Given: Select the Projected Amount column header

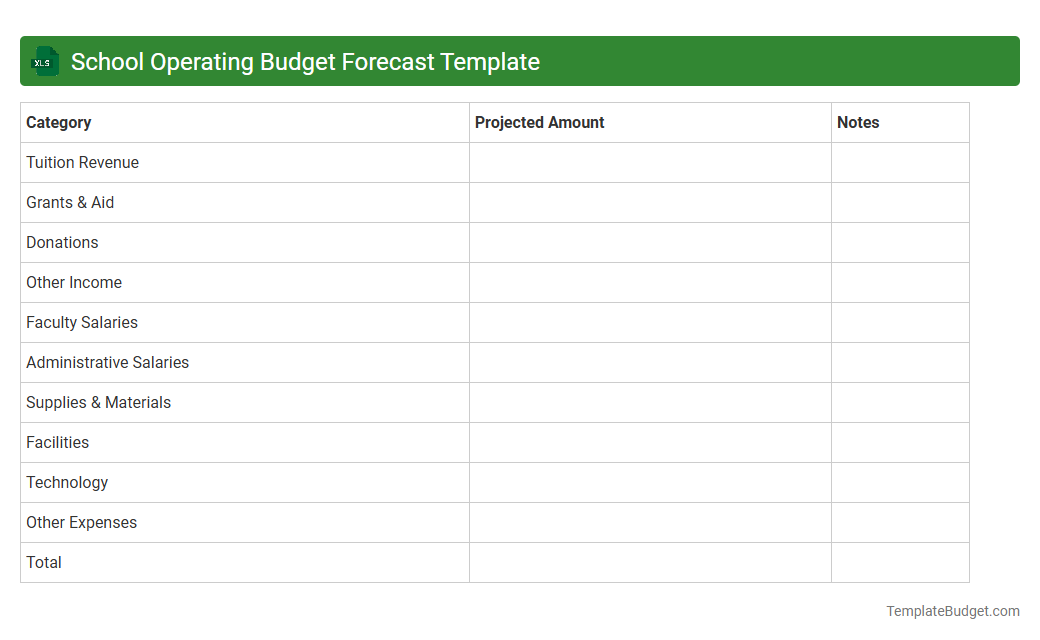Looking at the screenshot, I should (540, 122).
